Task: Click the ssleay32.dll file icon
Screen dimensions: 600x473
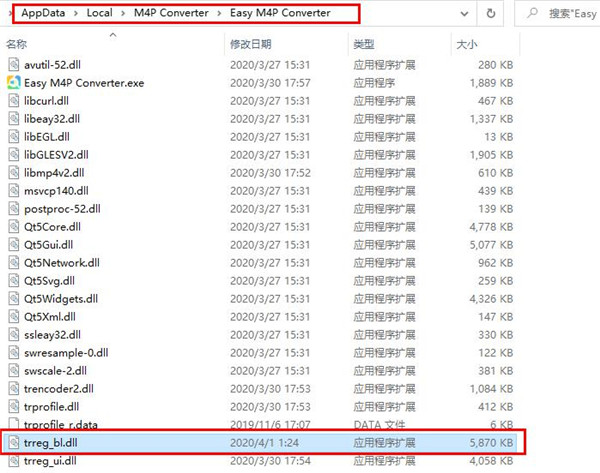Action: pyautogui.click(x=14, y=334)
